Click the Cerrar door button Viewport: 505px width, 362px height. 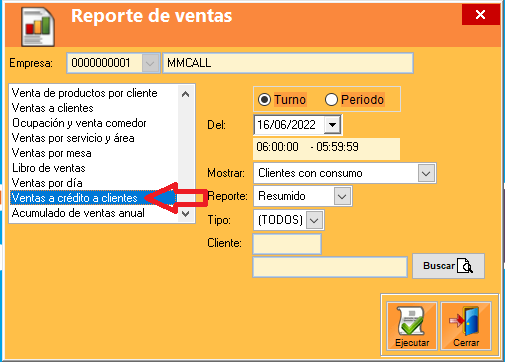(x=466, y=326)
